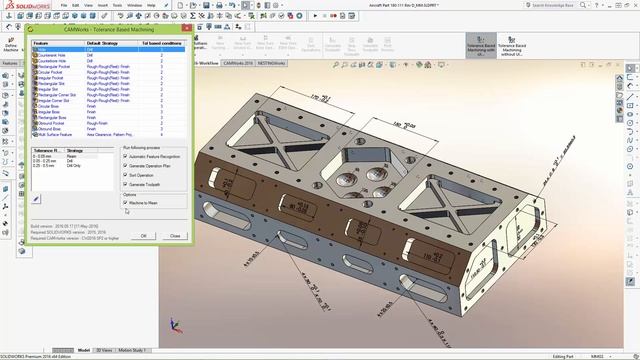Click the Sigma equations icon in the toolbar
Image resolution: width=640 pixels, height=360 pixels.
point(193,16)
